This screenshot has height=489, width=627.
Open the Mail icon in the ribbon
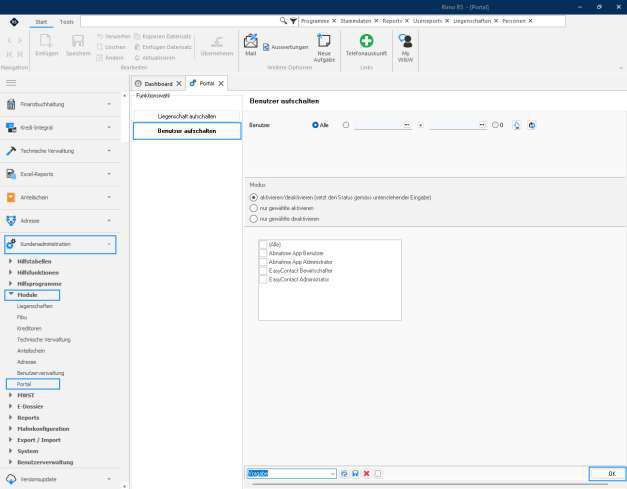coord(251,41)
